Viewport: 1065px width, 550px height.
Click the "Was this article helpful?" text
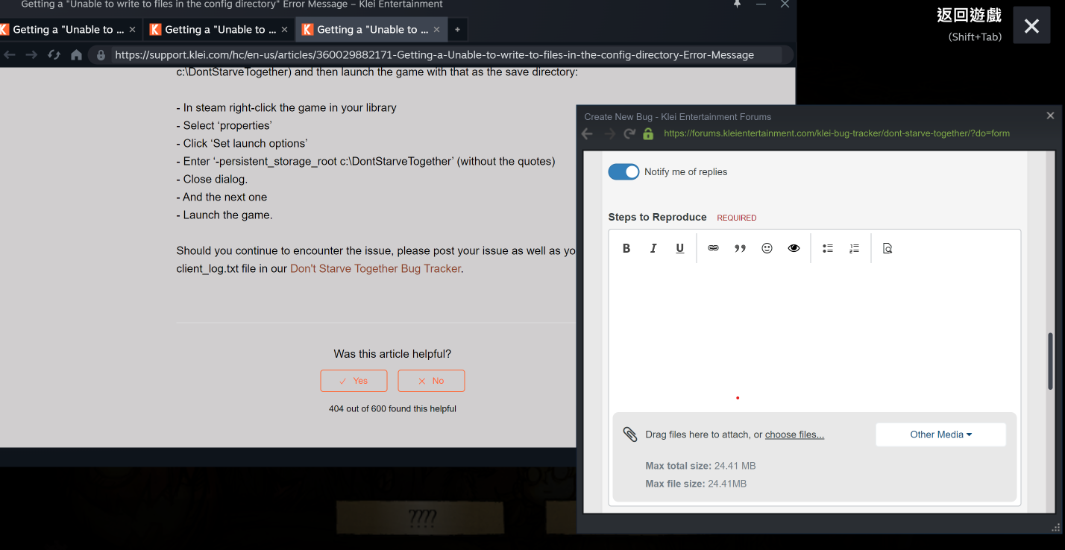pos(393,354)
